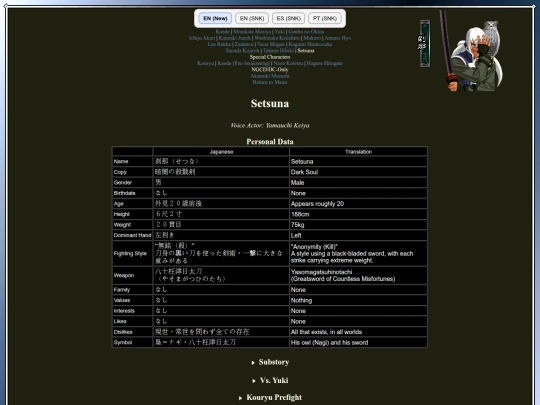
Task: Click the 'Symbol' row label
Action: (x=133, y=342)
